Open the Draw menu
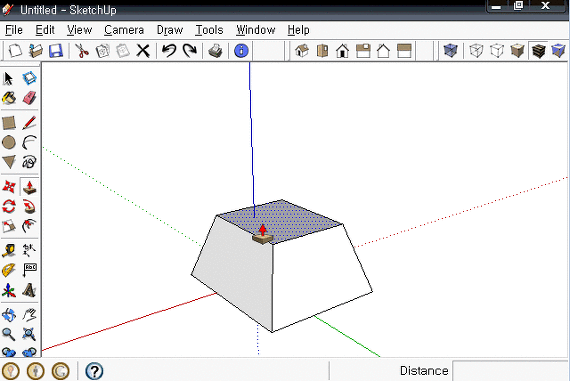This screenshot has height=381, width=570. click(x=170, y=30)
